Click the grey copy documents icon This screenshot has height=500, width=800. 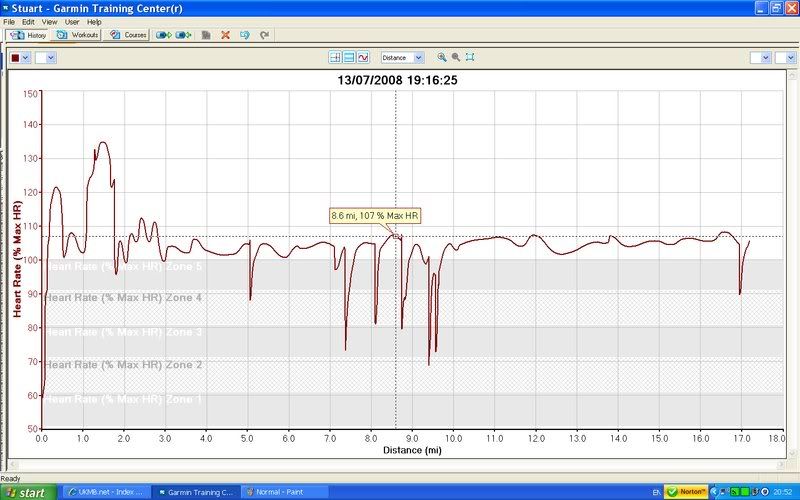point(206,35)
